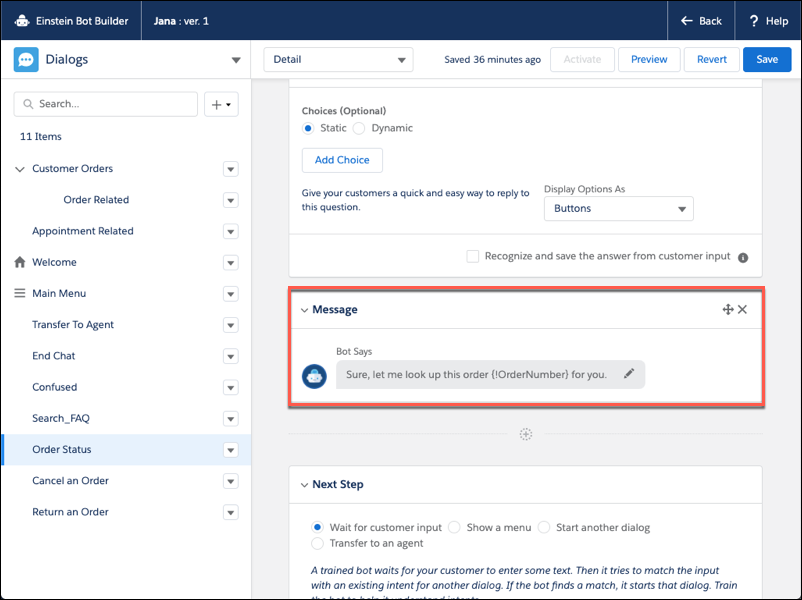The width and height of the screenshot is (802, 600).
Task: Click the add-element icon between Message and Next Step
Action: 526,434
